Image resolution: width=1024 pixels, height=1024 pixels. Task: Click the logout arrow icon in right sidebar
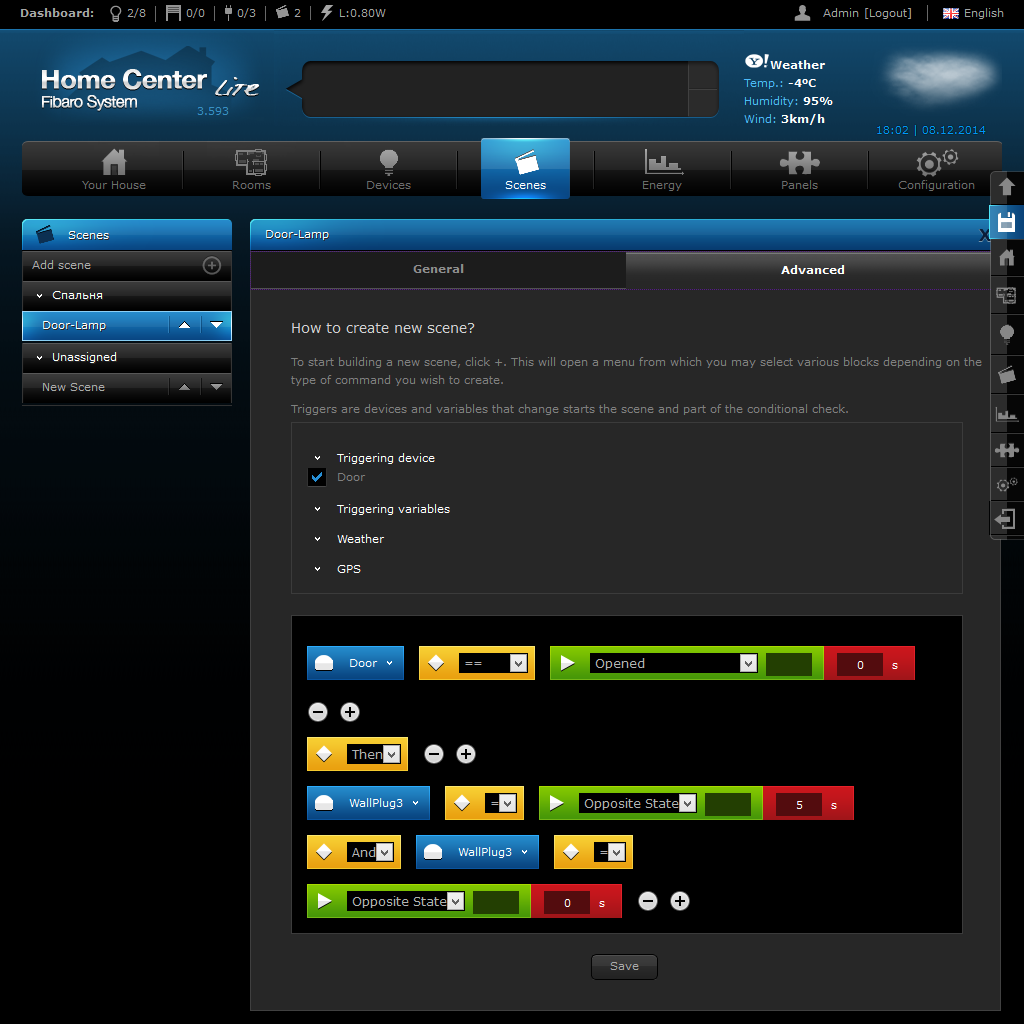tap(1006, 520)
